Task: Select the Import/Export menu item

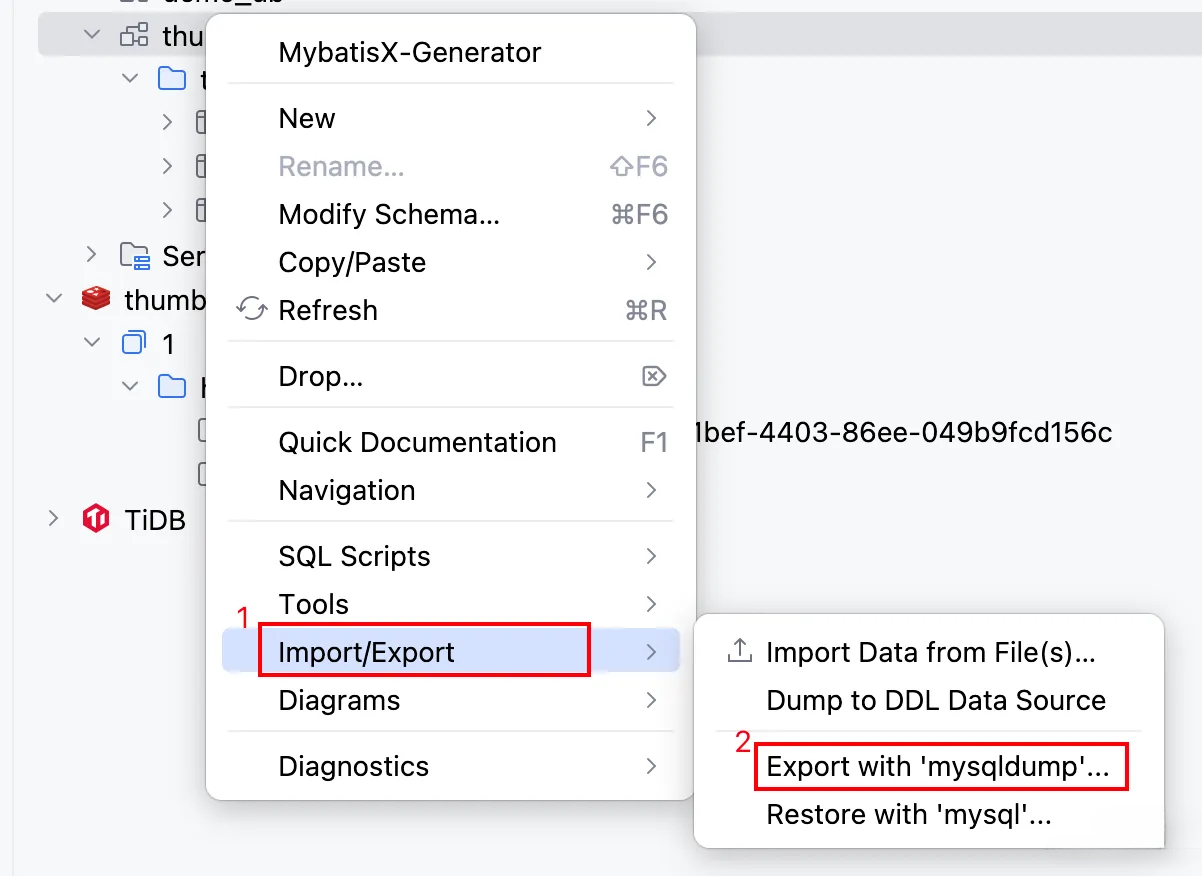Action: click(x=450, y=652)
